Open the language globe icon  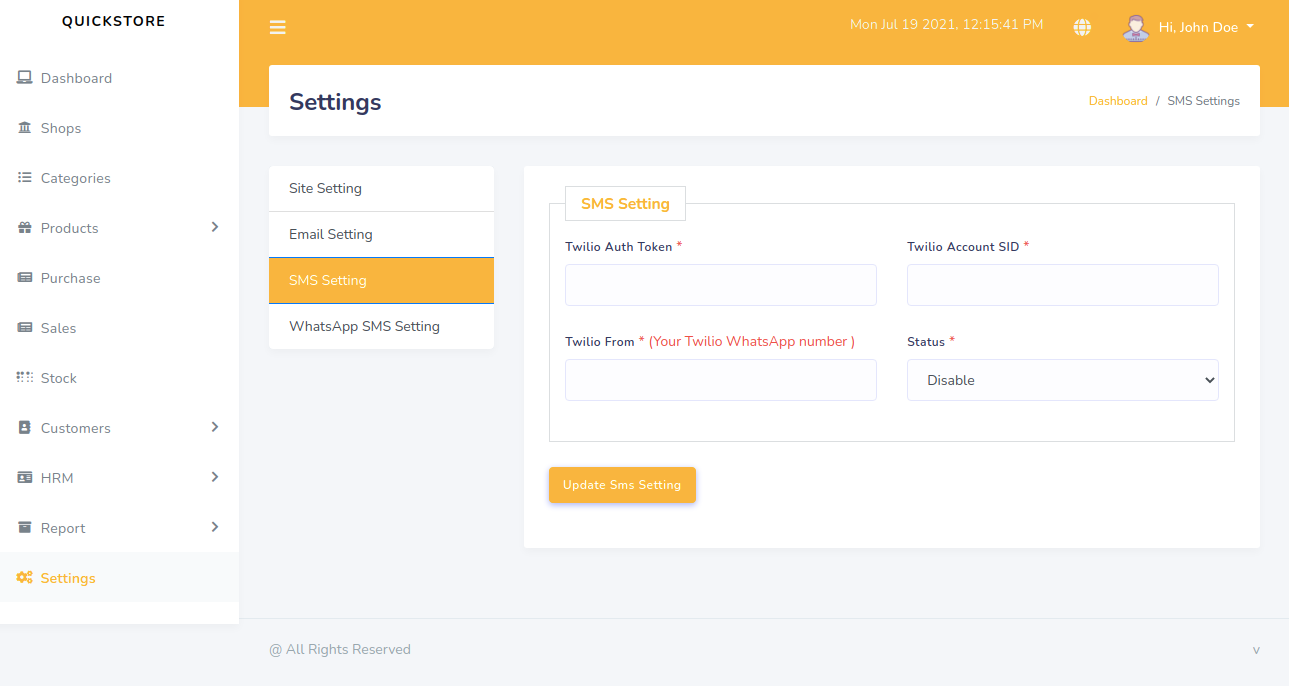(1082, 27)
